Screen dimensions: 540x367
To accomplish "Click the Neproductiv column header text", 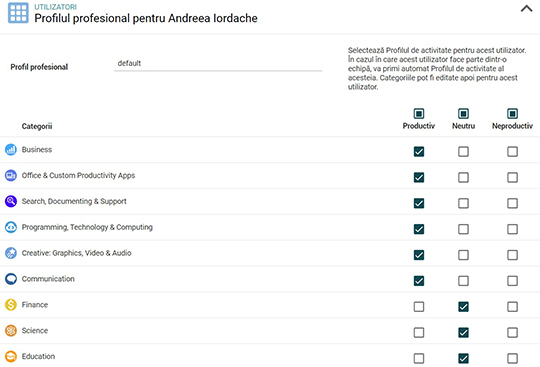I will click(512, 126).
